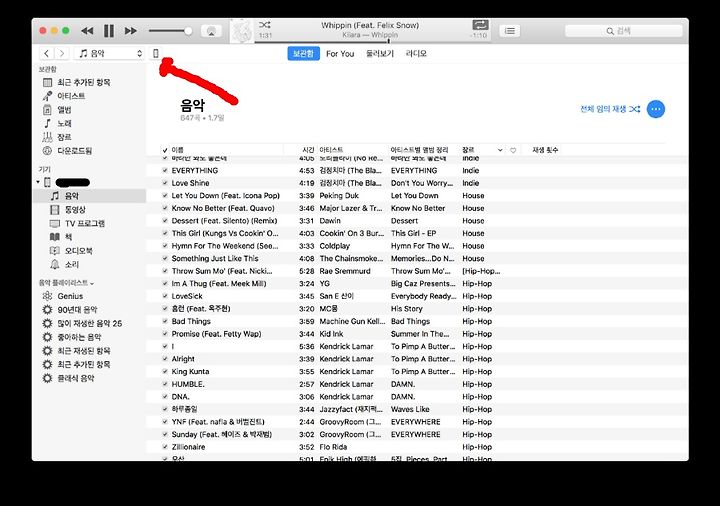Uncheck the Something Just Like This checkbox
The height and width of the screenshot is (506, 720).
pyautogui.click(x=165, y=259)
